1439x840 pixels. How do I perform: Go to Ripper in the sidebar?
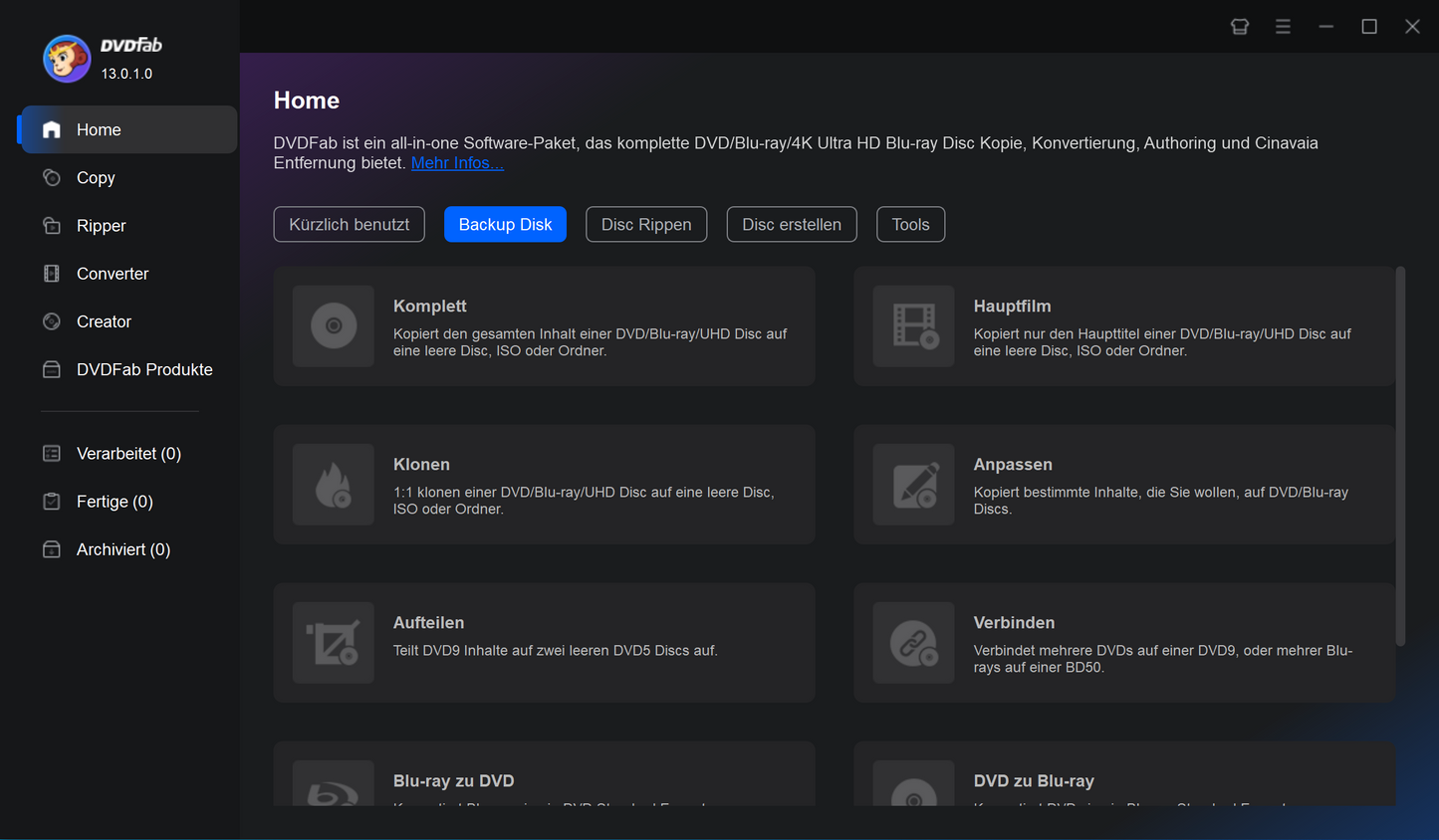coord(101,226)
